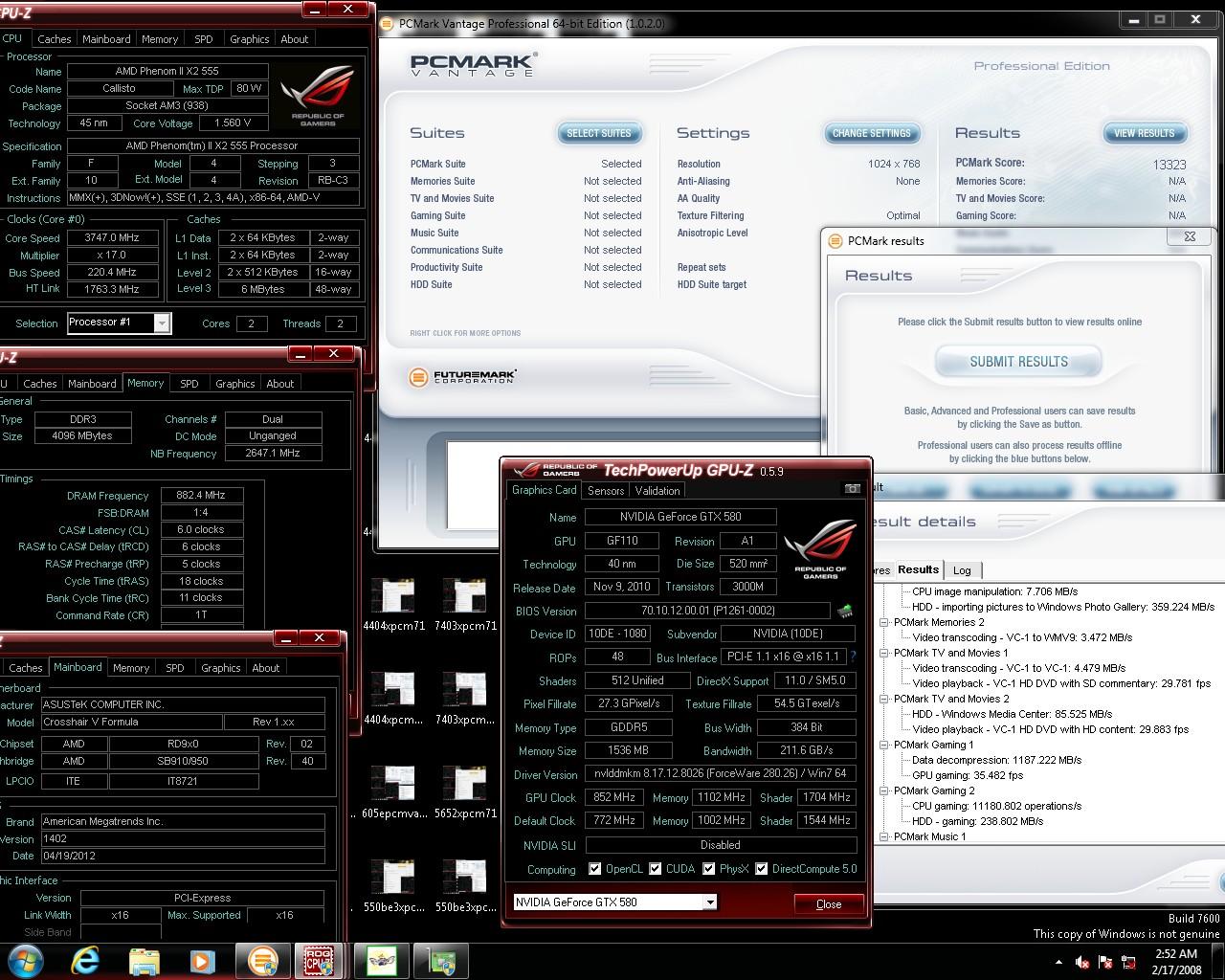Screen dimensions: 1225x980
Task: Toggle the PhysX checkbox
Action: point(709,869)
